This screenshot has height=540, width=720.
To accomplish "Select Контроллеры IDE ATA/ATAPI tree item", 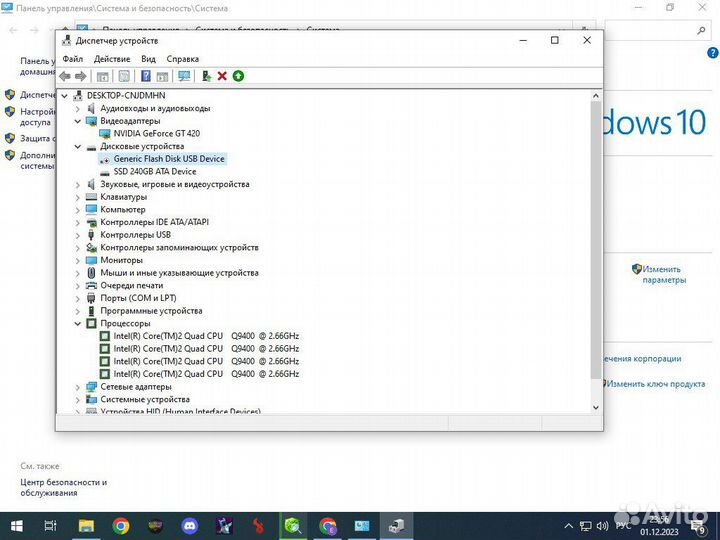I will [x=154, y=222].
